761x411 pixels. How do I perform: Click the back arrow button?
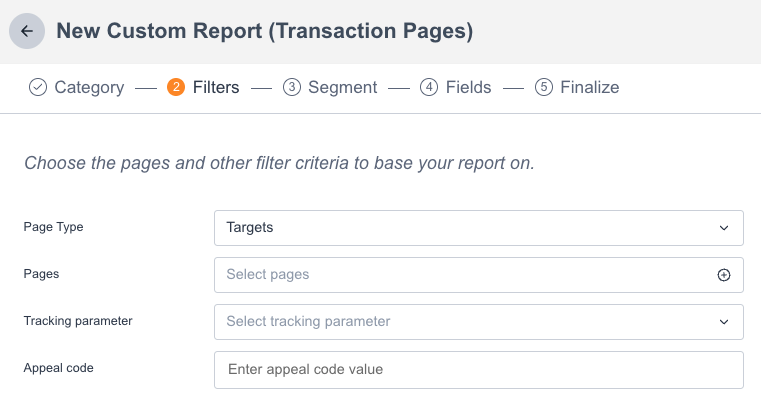[27, 31]
